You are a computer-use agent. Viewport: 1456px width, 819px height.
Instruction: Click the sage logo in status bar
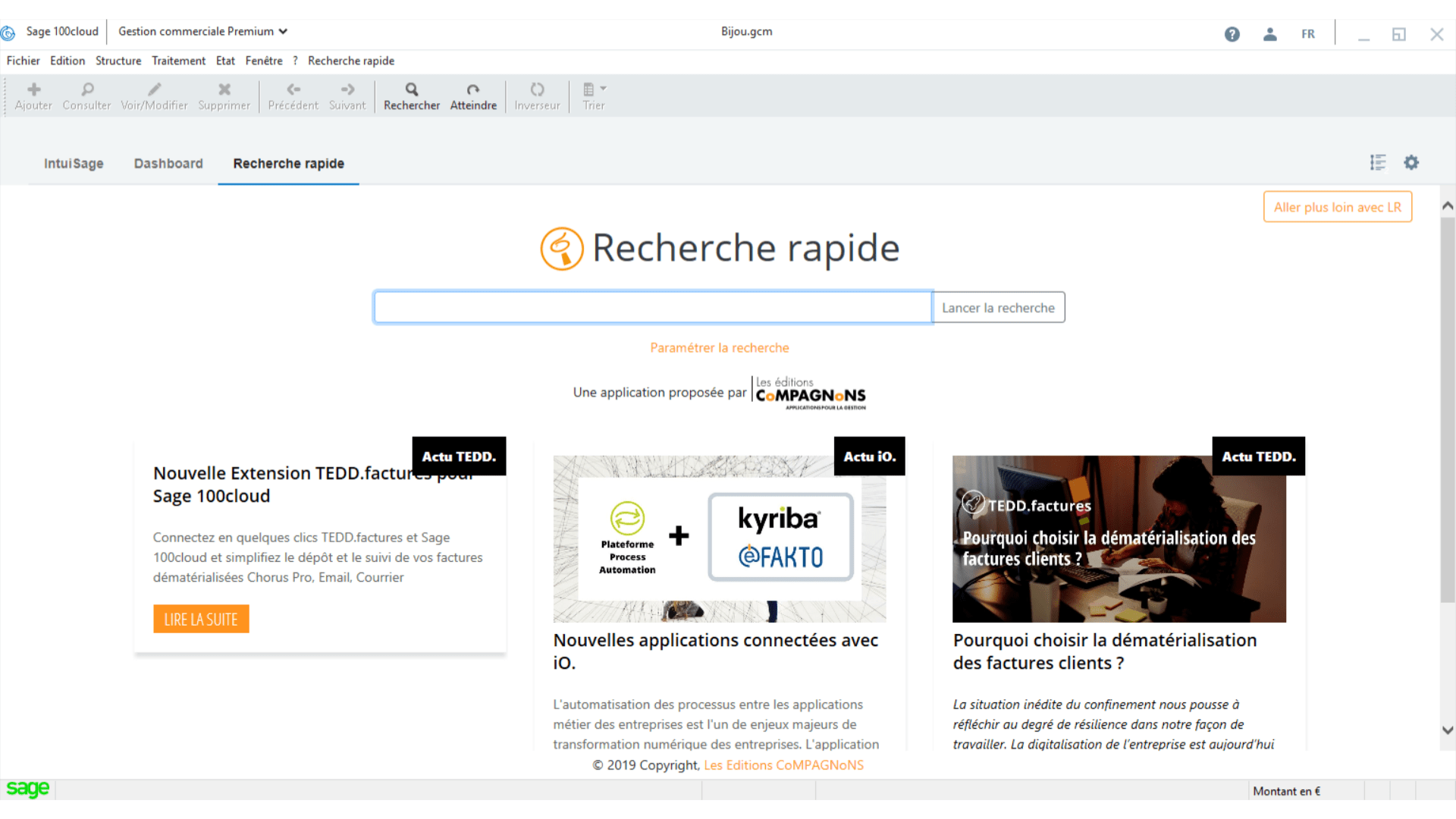point(28,789)
